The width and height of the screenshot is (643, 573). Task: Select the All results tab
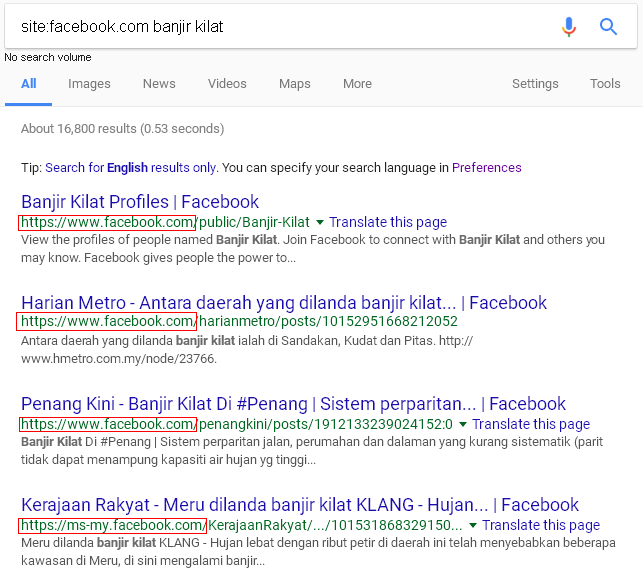coord(29,84)
